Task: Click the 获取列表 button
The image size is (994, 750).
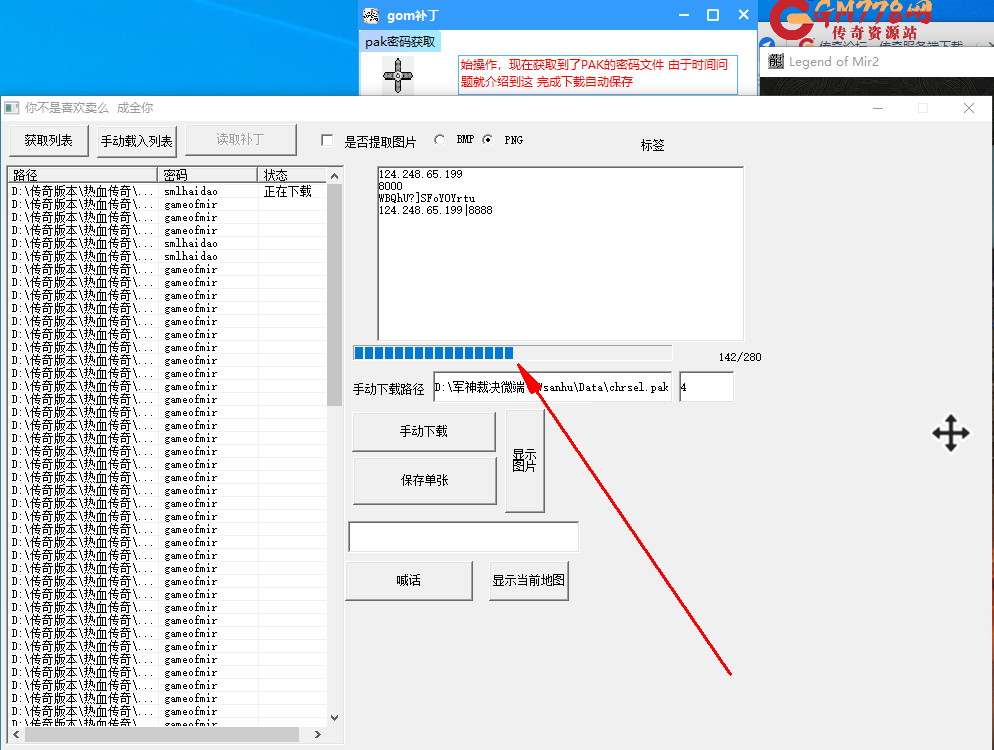Action: coord(49,141)
